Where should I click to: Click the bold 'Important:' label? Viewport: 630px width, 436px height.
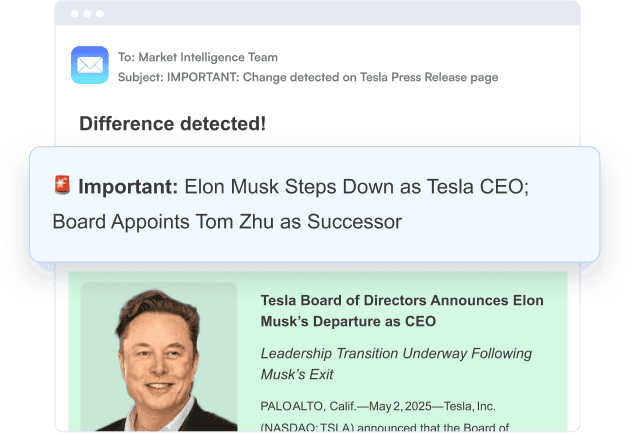click(x=128, y=187)
